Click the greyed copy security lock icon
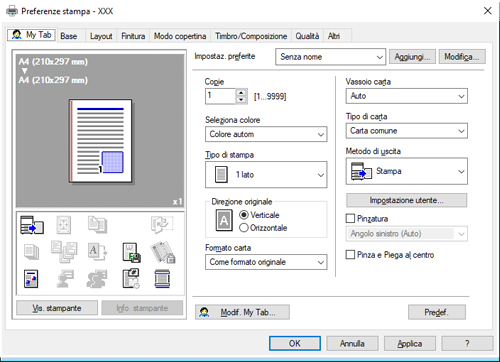The width and height of the screenshot is (500, 362). pos(163,252)
